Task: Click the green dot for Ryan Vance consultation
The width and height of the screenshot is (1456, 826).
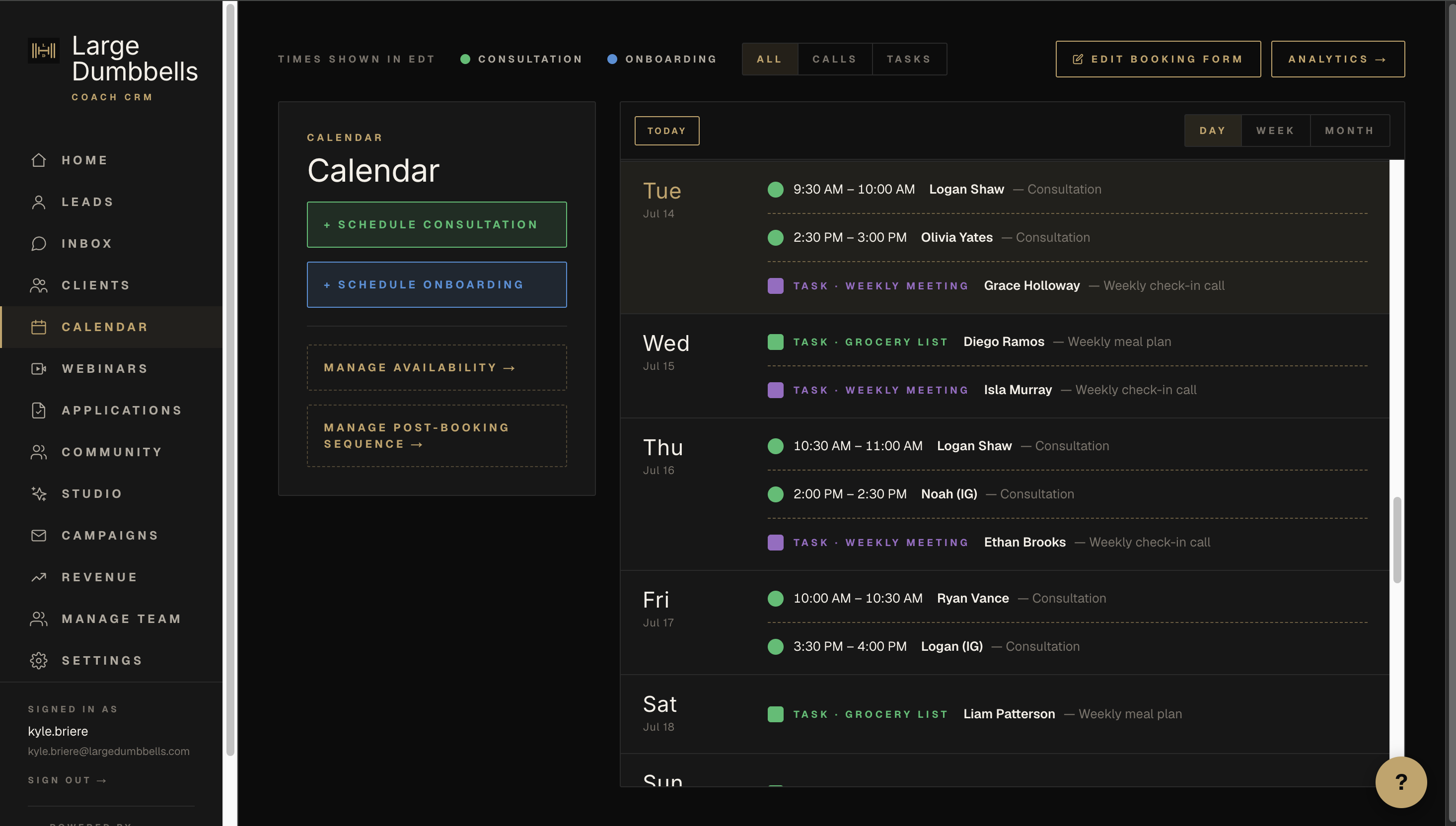Action: 775,599
